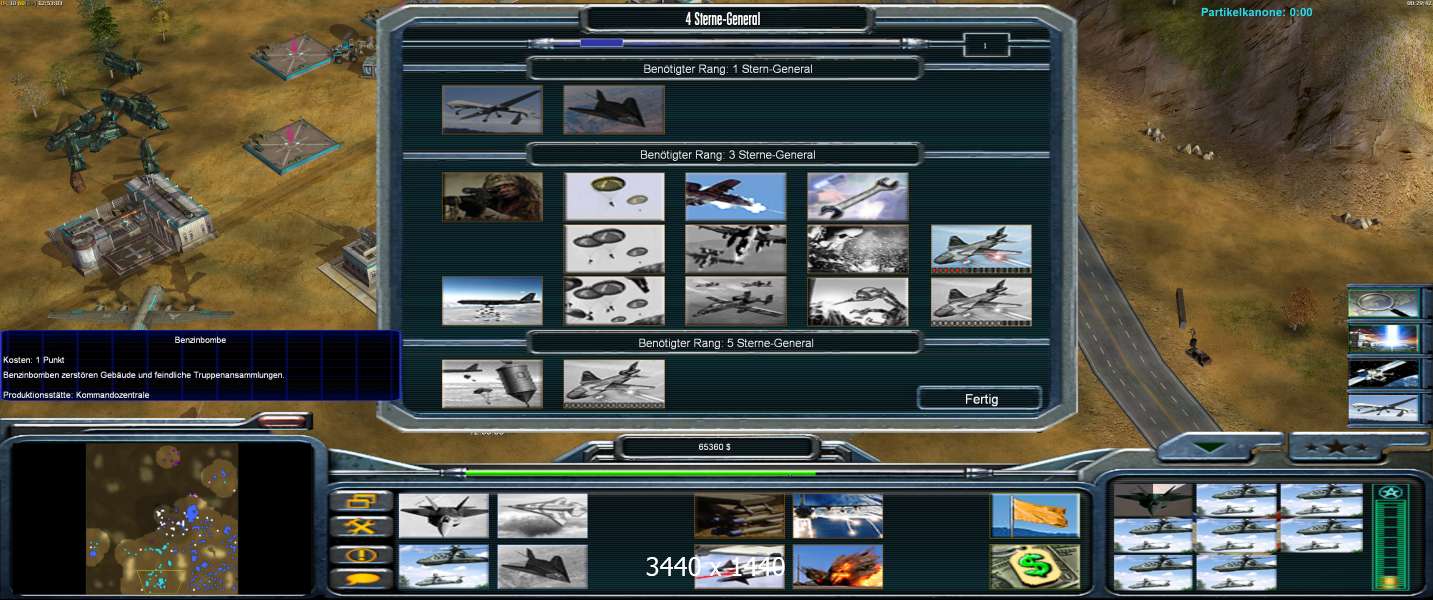Build Comanche helicopters from command bar
Image resolution: width=1433 pixels, height=600 pixels.
tap(443, 567)
